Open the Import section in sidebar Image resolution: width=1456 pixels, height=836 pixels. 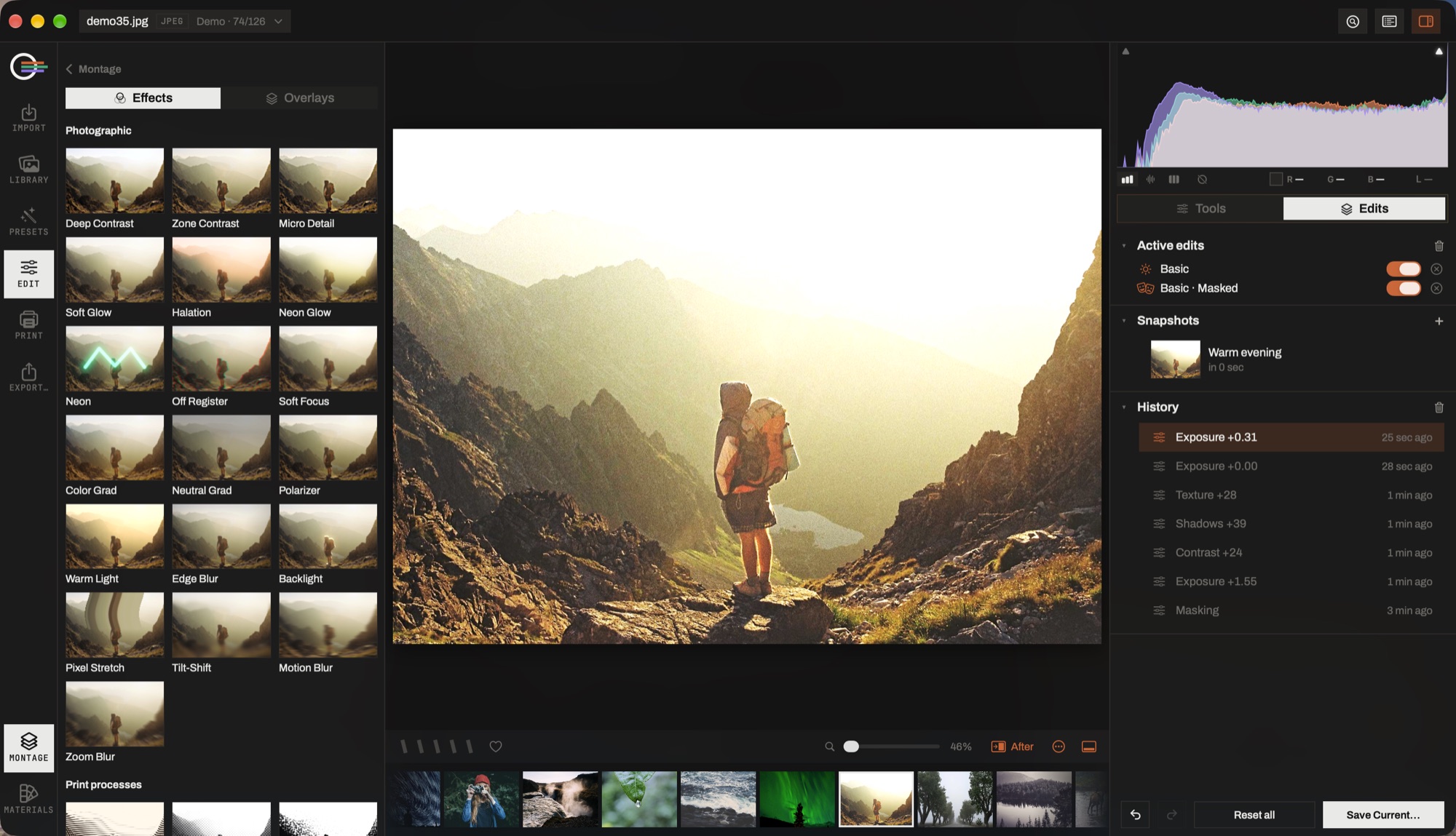point(28,118)
